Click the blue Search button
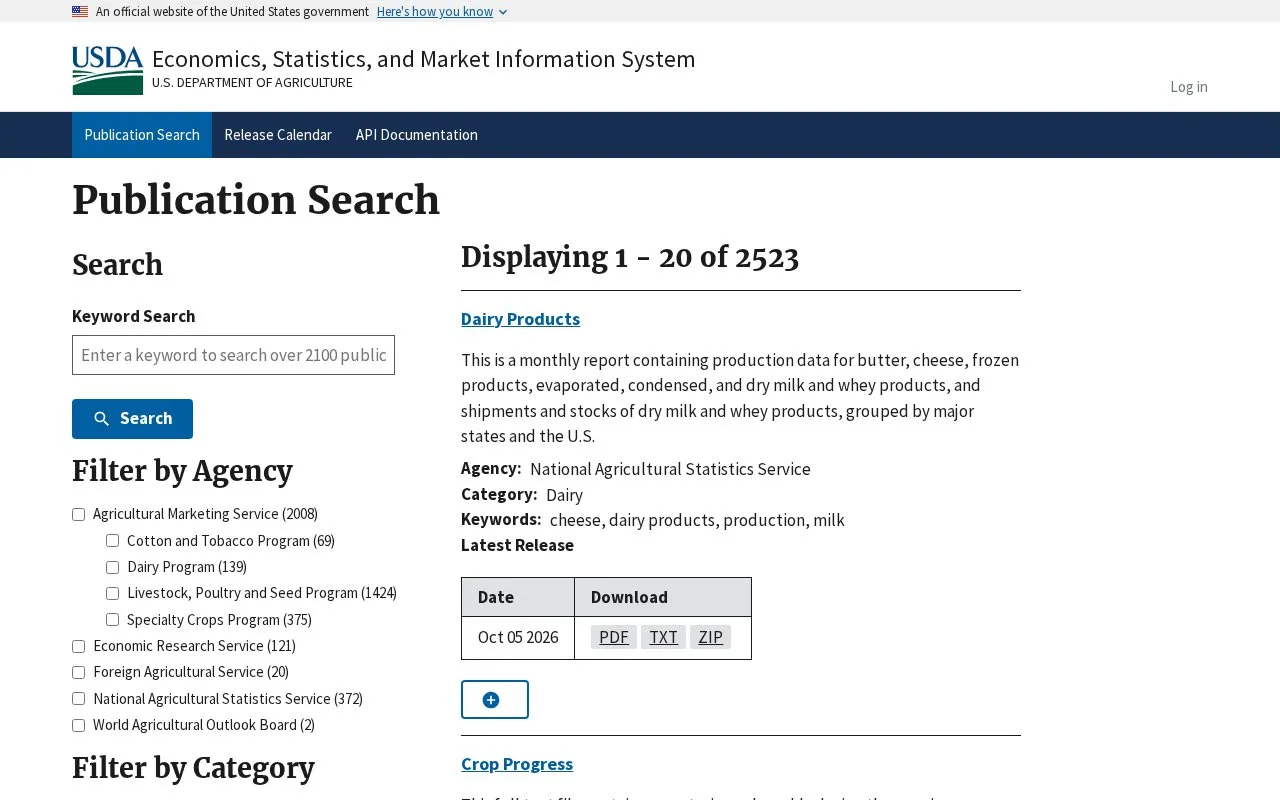This screenshot has height=800, width=1280. [132, 419]
